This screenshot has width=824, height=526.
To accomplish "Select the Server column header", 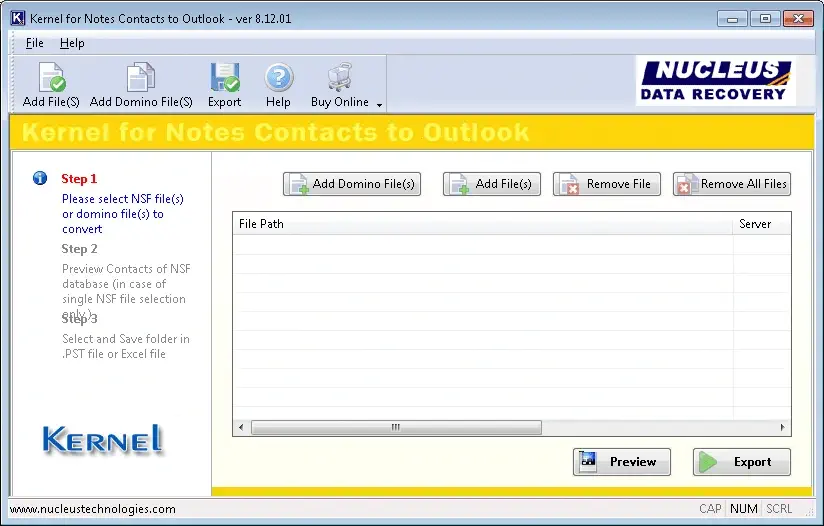I will pyautogui.click(x=761, y=224).
